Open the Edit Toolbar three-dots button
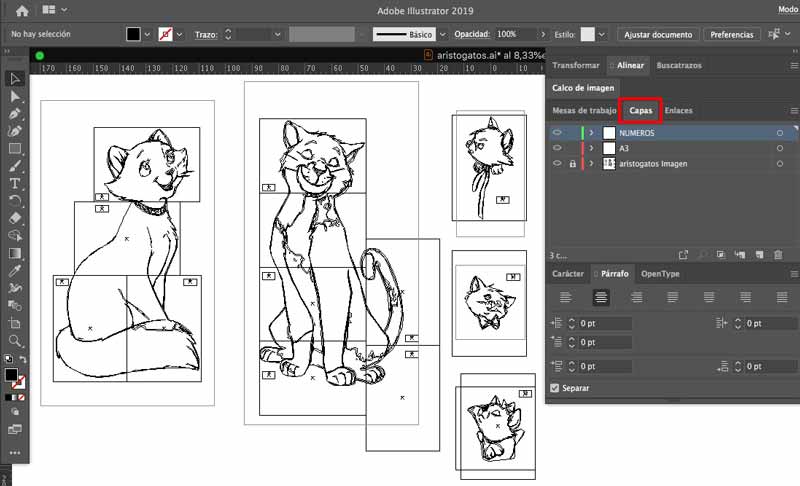 click(x=15, y=452)
